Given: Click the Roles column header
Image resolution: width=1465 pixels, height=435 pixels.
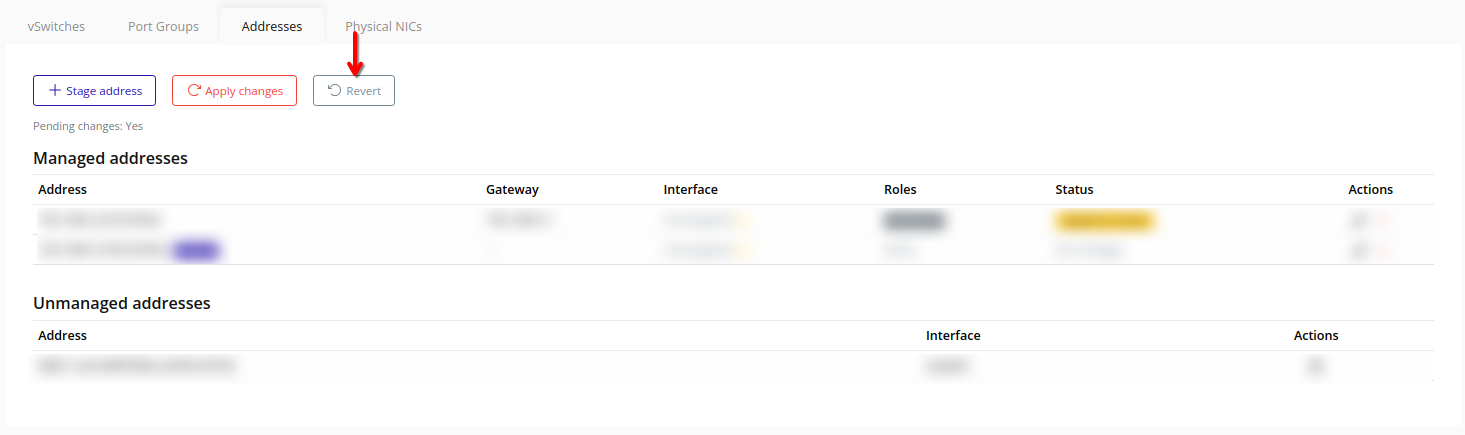Looking at the screenshot, I should (x=900, y=190).
